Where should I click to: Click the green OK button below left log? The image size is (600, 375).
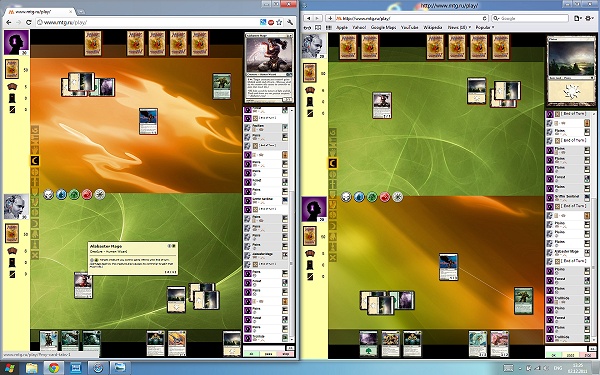tap(251, 354)
